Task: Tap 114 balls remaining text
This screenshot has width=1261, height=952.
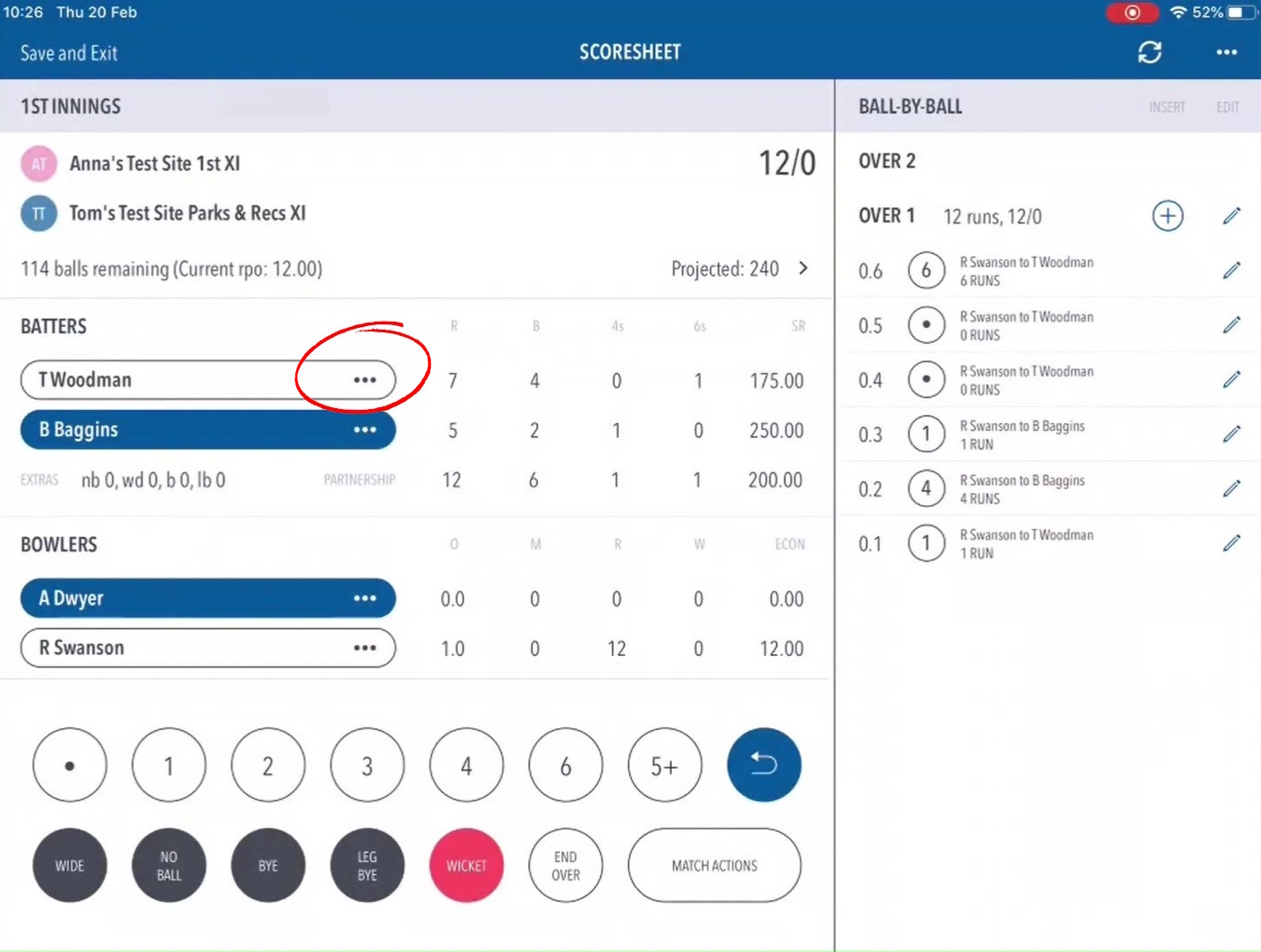Action: point(171,269)
